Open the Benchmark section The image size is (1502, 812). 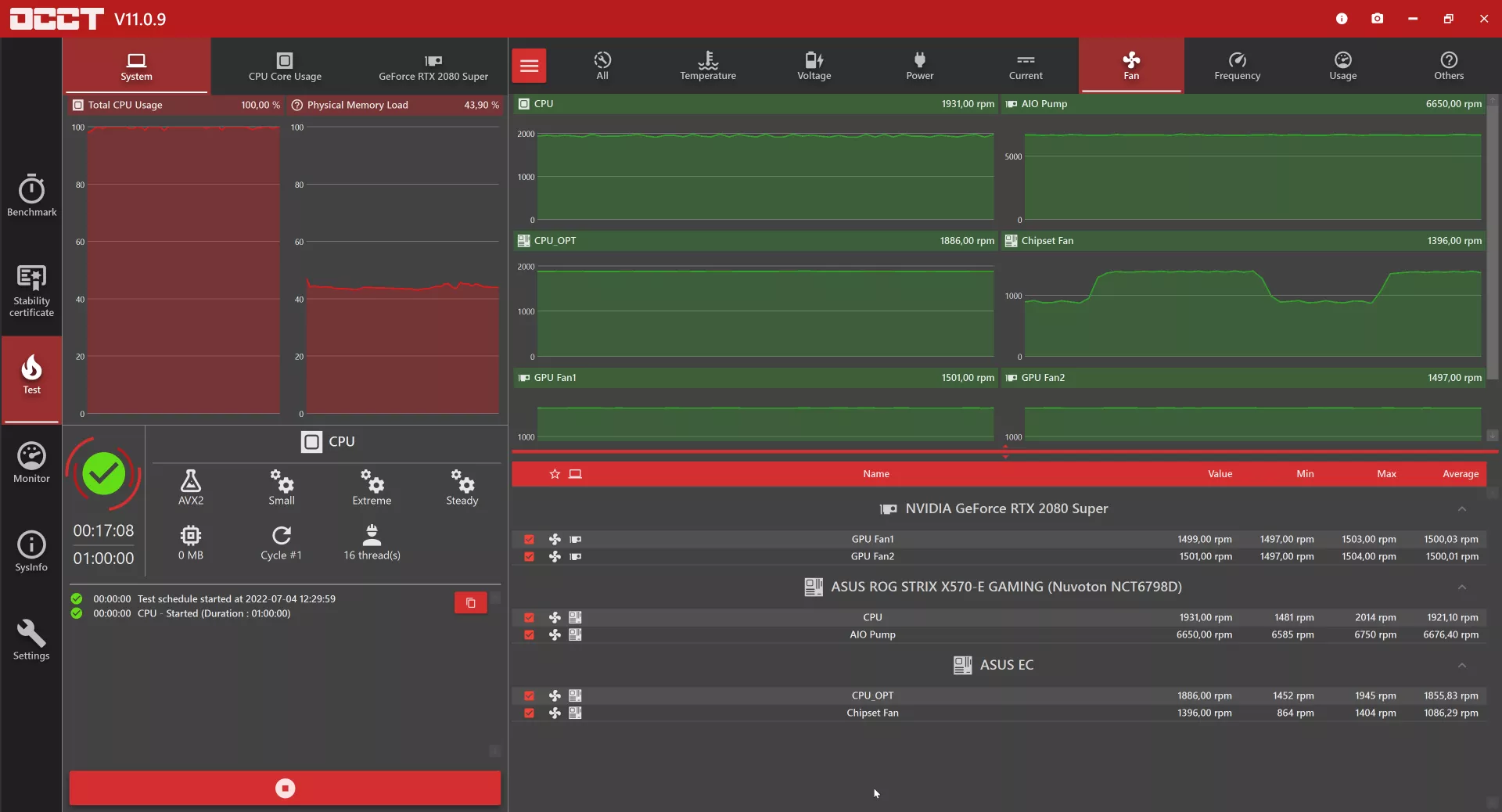tap(31, 196)
